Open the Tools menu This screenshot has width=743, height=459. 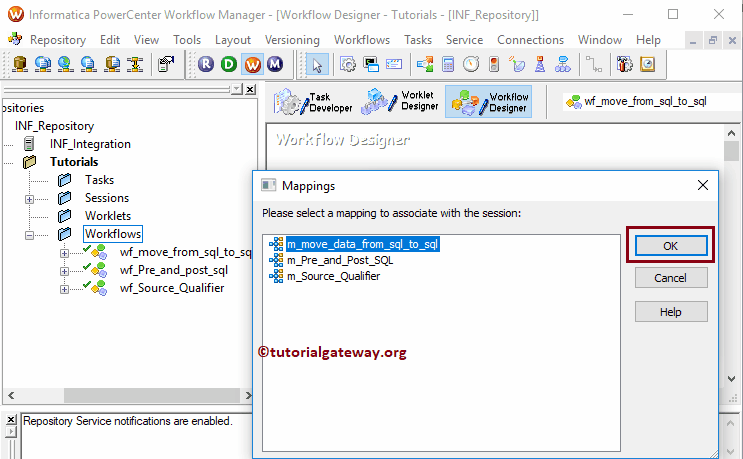[187, 40]
